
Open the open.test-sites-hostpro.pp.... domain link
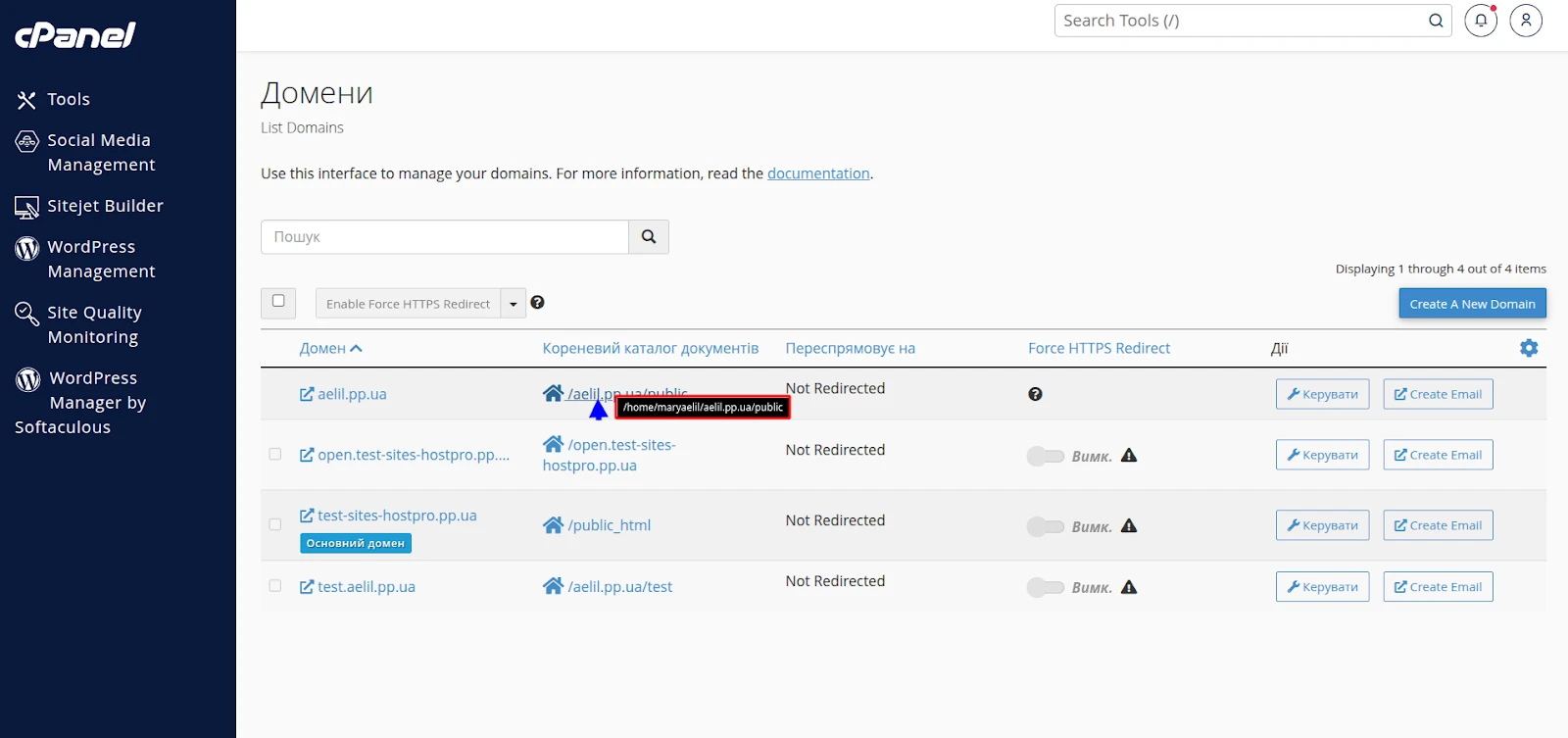point(405,455)
